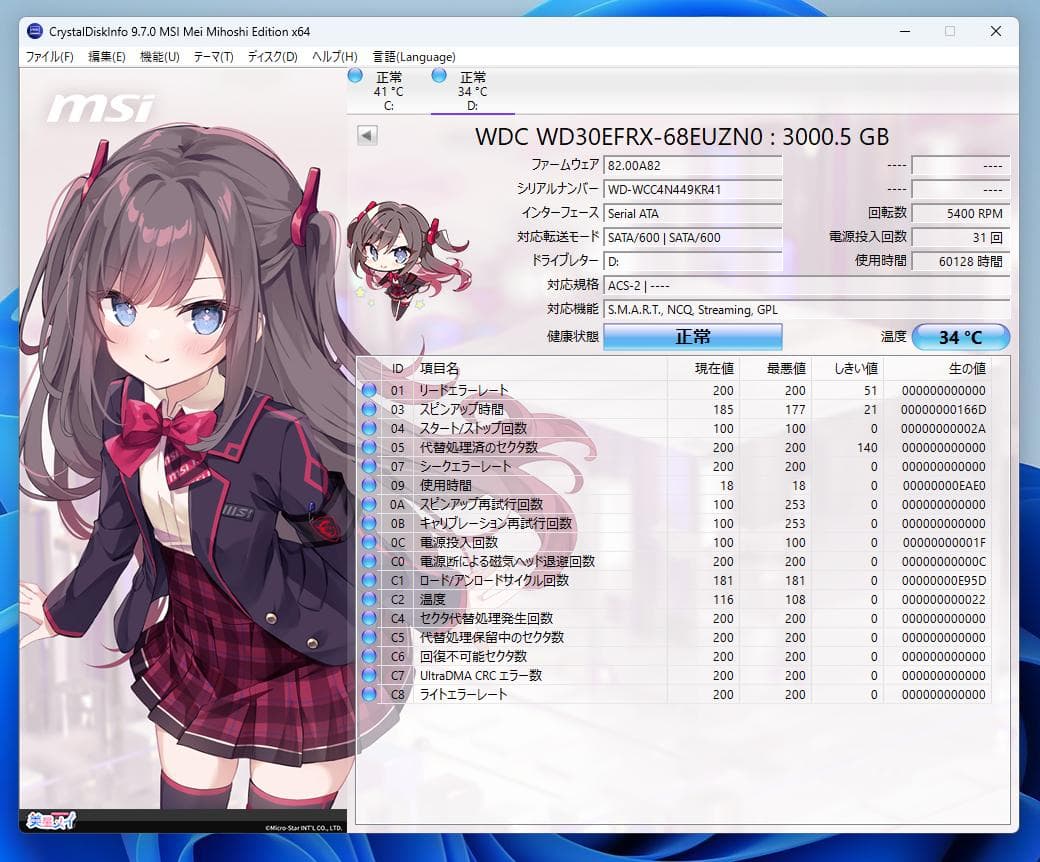1040x862 pixels.
Task: Close the CrystalDiskInfo window
Action: [x=996, y=31]
